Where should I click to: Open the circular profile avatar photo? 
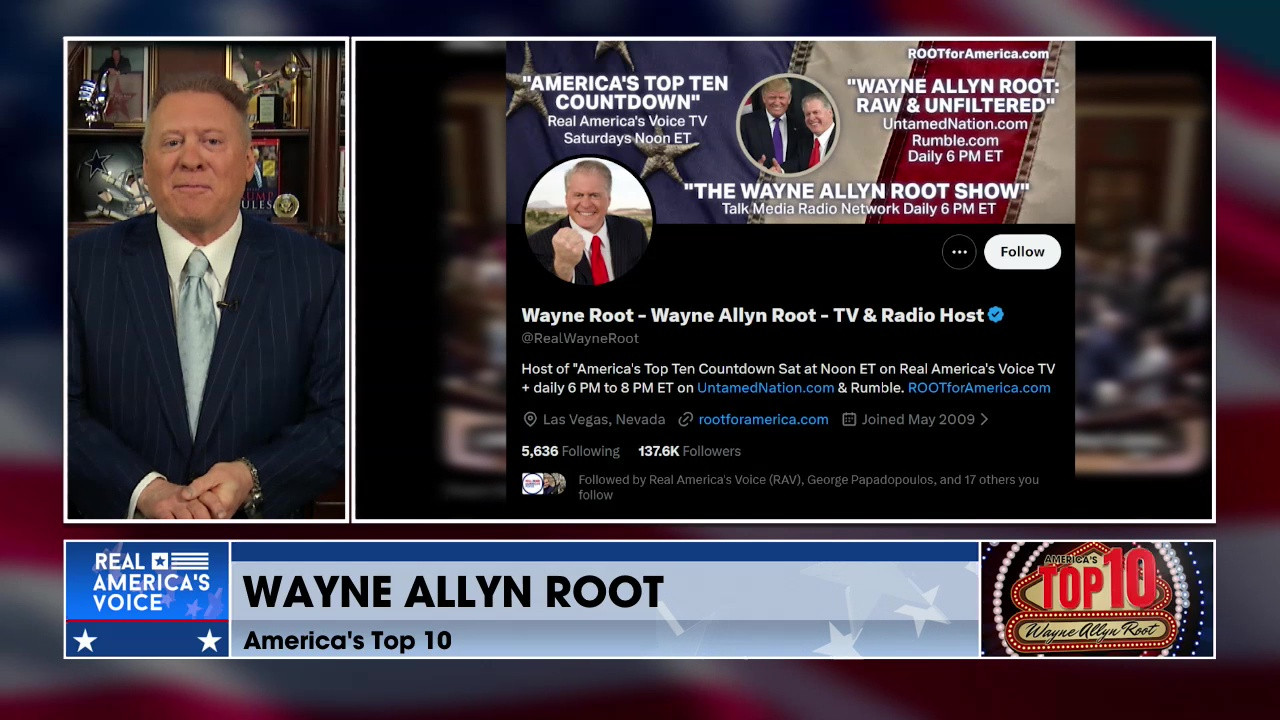(588, 221)
